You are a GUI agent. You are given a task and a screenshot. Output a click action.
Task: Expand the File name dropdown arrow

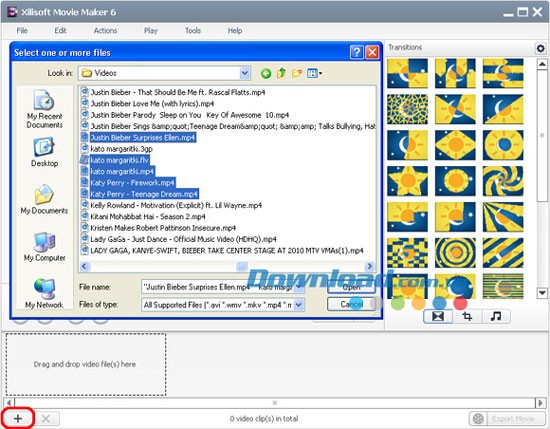coord(299,287)
